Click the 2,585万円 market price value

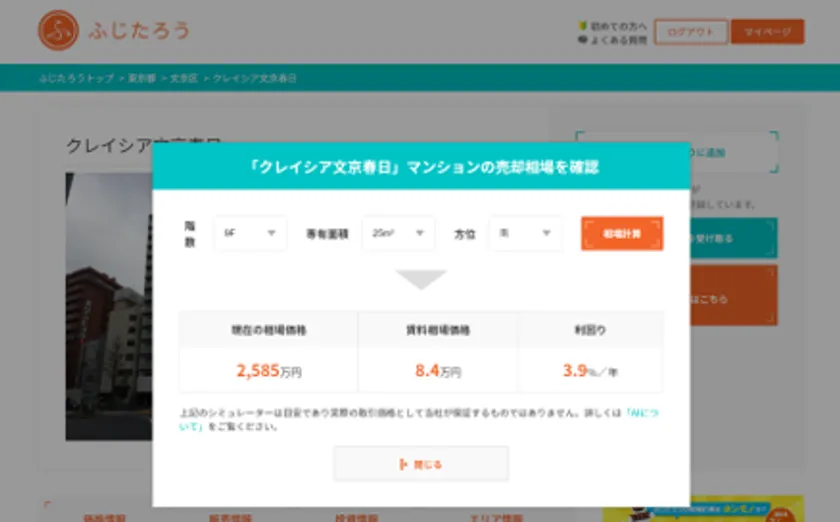click(269, 370)
